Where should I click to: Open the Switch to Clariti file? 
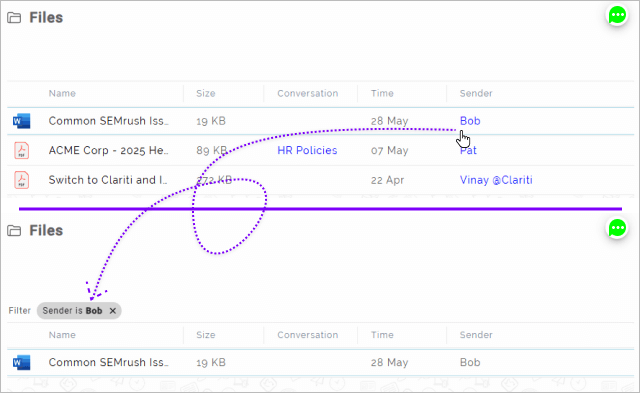[108, 180]
